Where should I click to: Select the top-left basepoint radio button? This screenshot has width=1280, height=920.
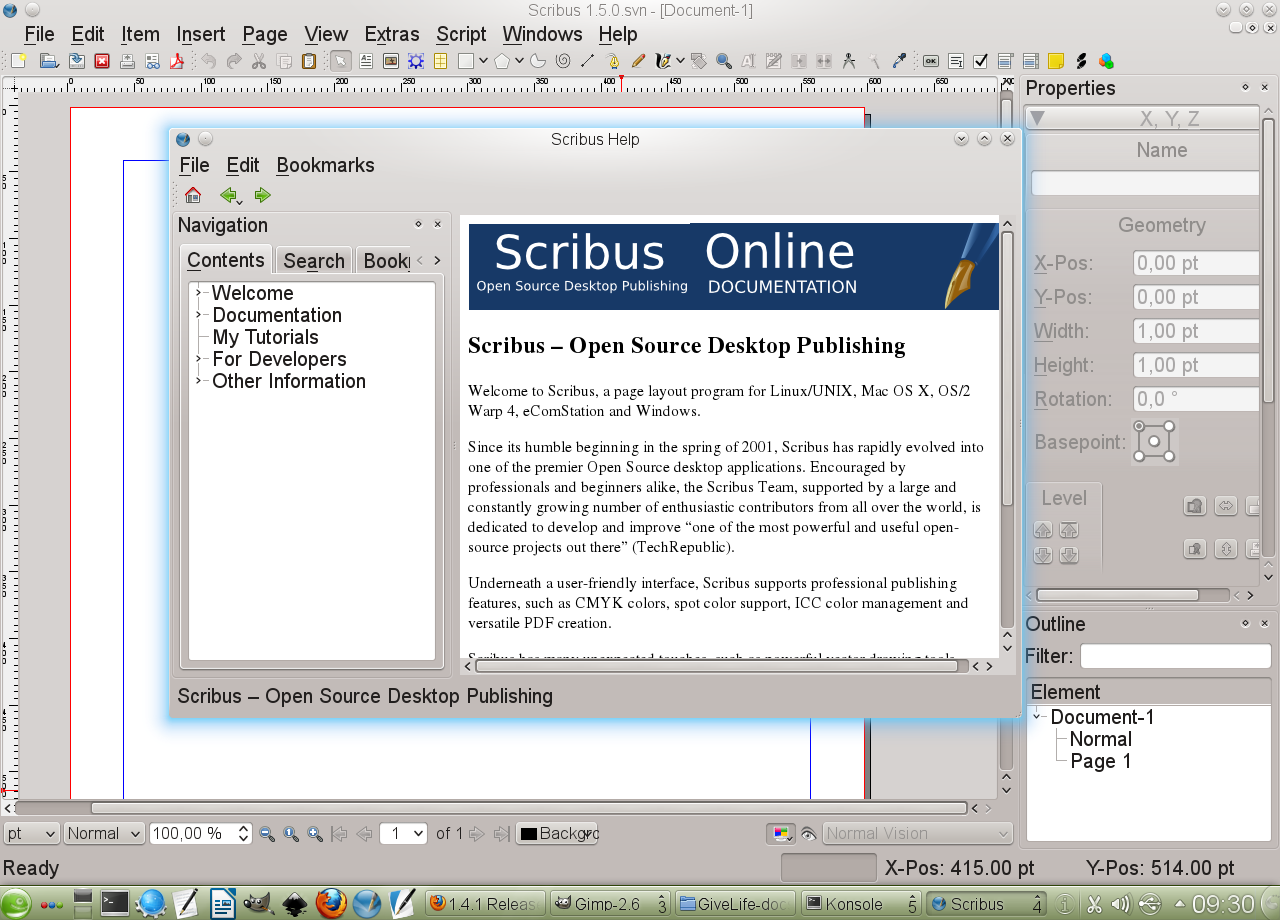(1140, 427)
